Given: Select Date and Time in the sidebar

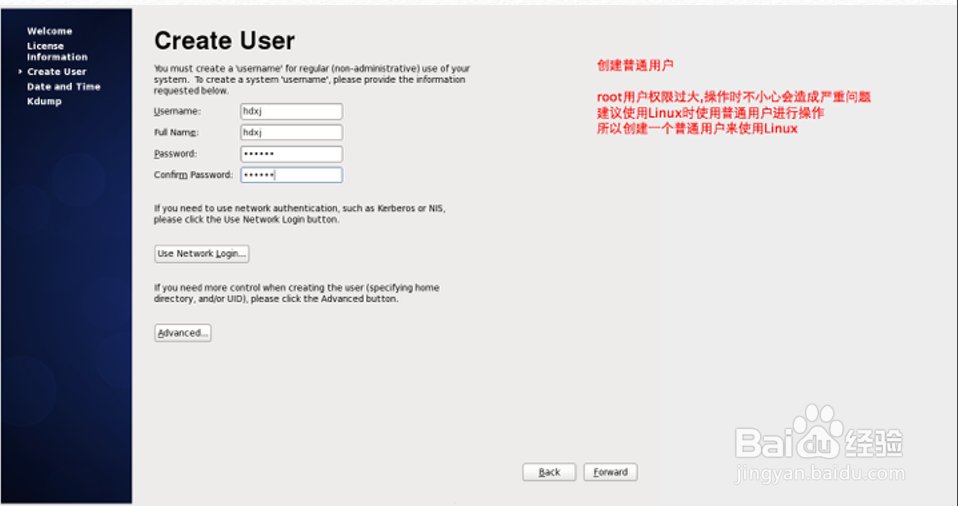Looking at the screenshot, I should 64,87.
